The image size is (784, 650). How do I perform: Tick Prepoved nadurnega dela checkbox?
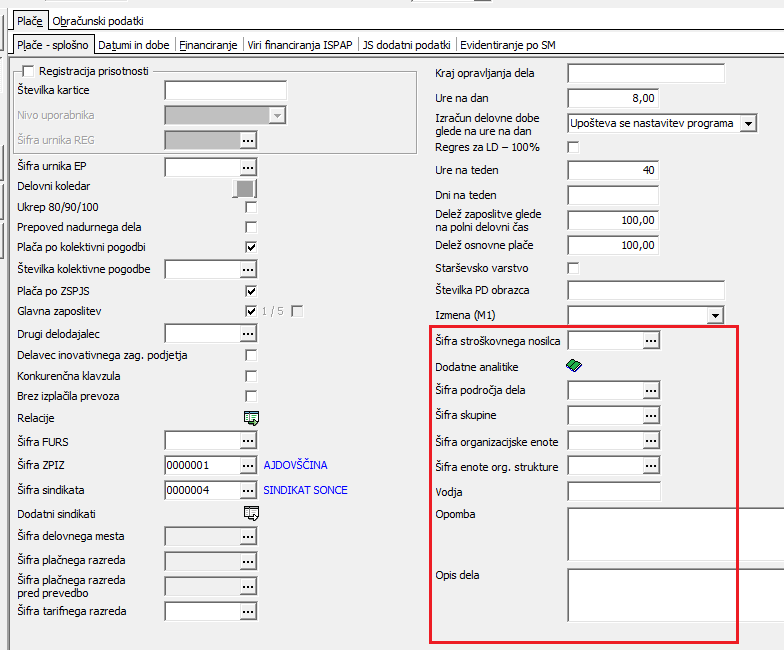click(251, 227)
